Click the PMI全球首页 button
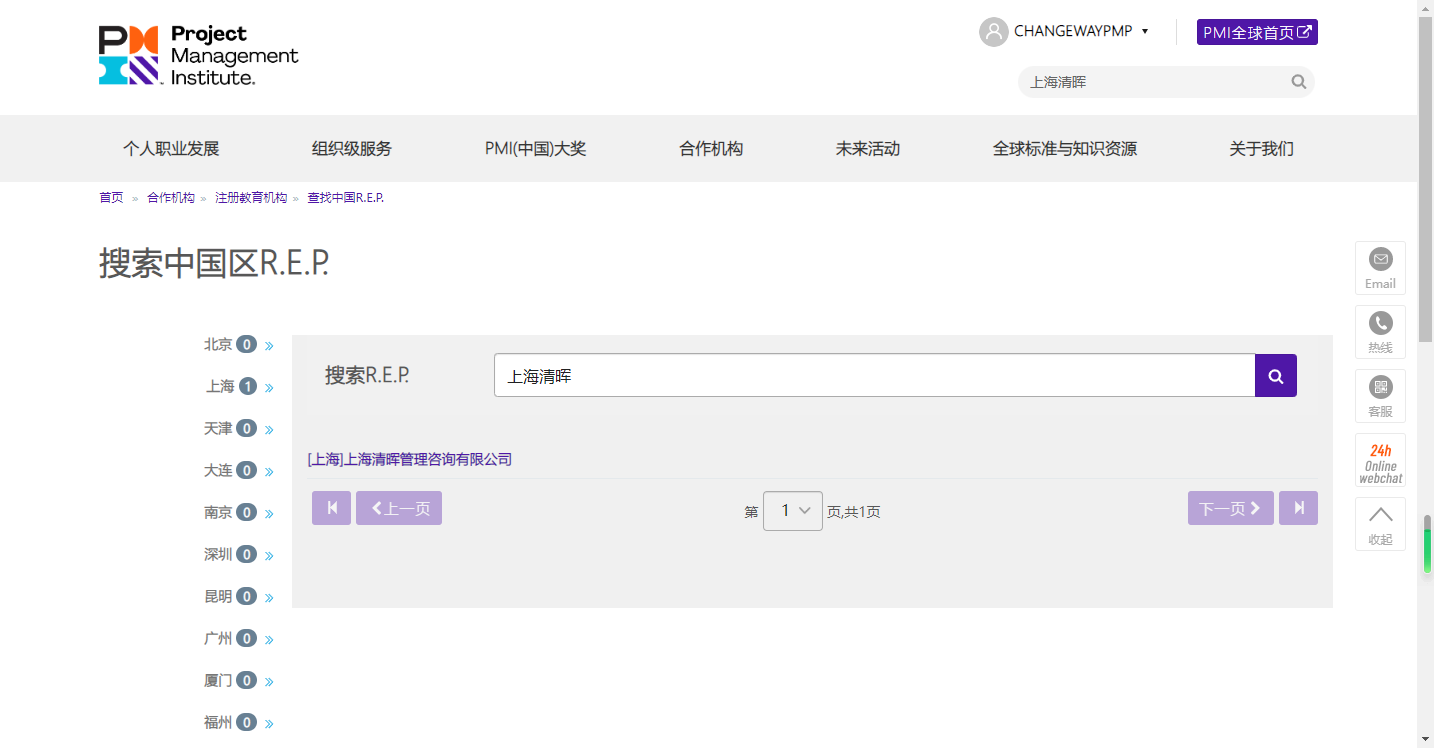This screenshot has width=1434, height=748. coord(1257,31)
